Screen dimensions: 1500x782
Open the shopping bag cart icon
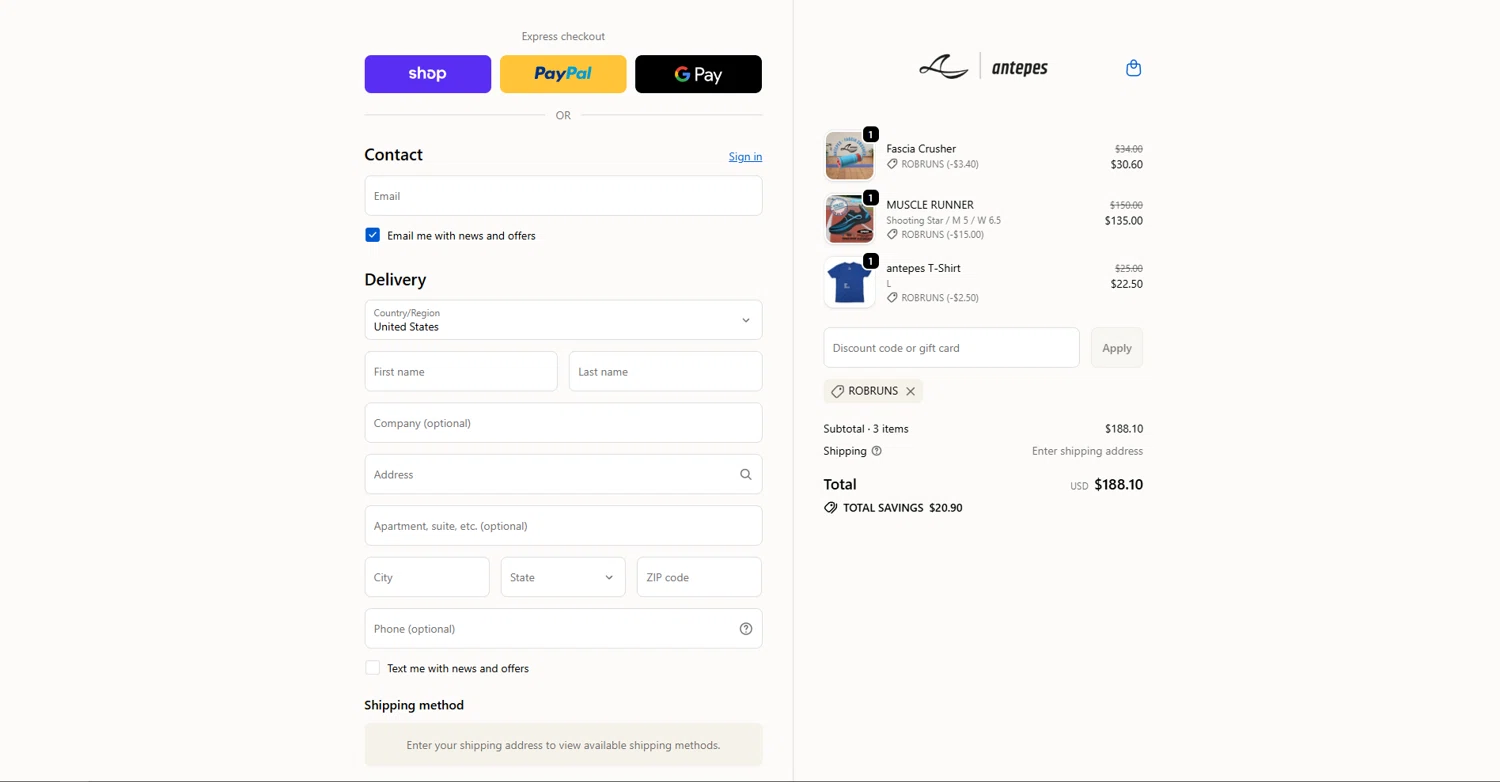pos(1133,68)
